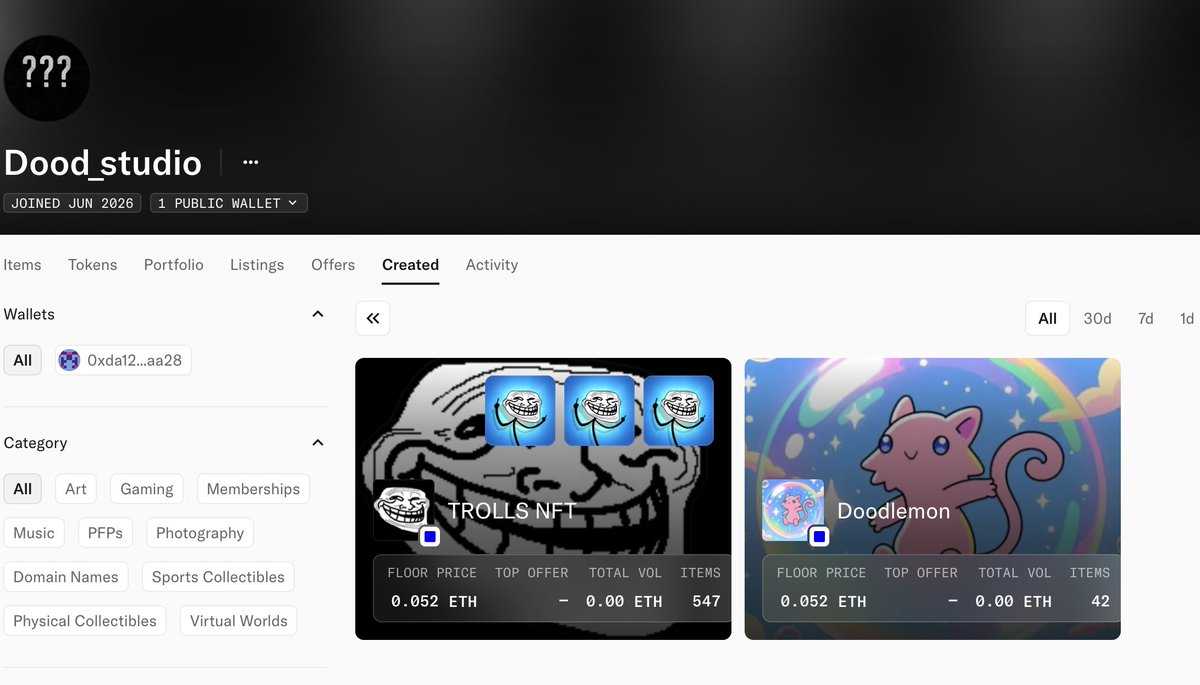Collapse sidebar with double-chevron button
Image resolution: width=1200 pixels, height=685 pixels.
[x=373, y=318]
